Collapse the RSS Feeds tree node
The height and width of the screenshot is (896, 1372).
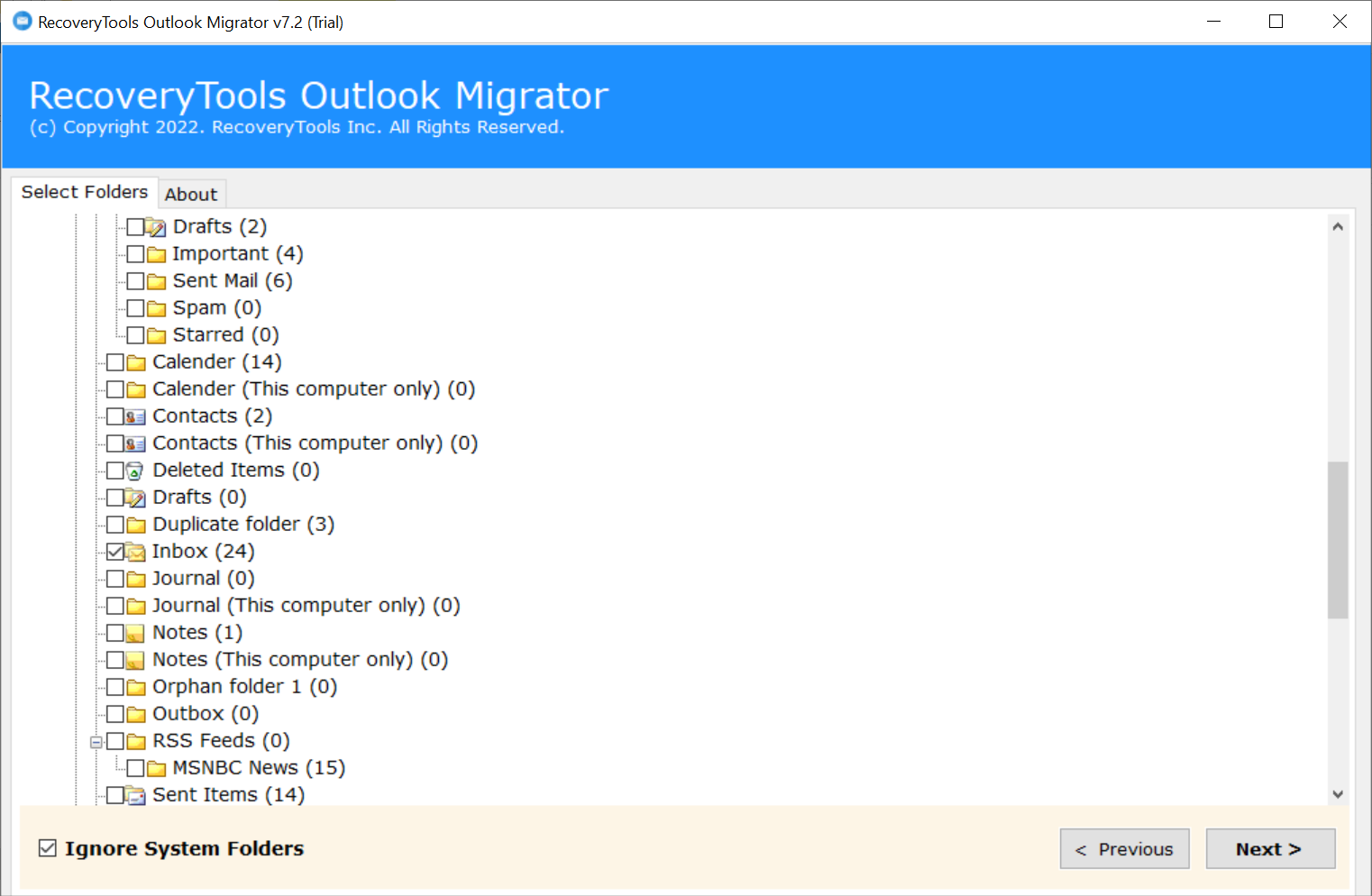[96, 742]
